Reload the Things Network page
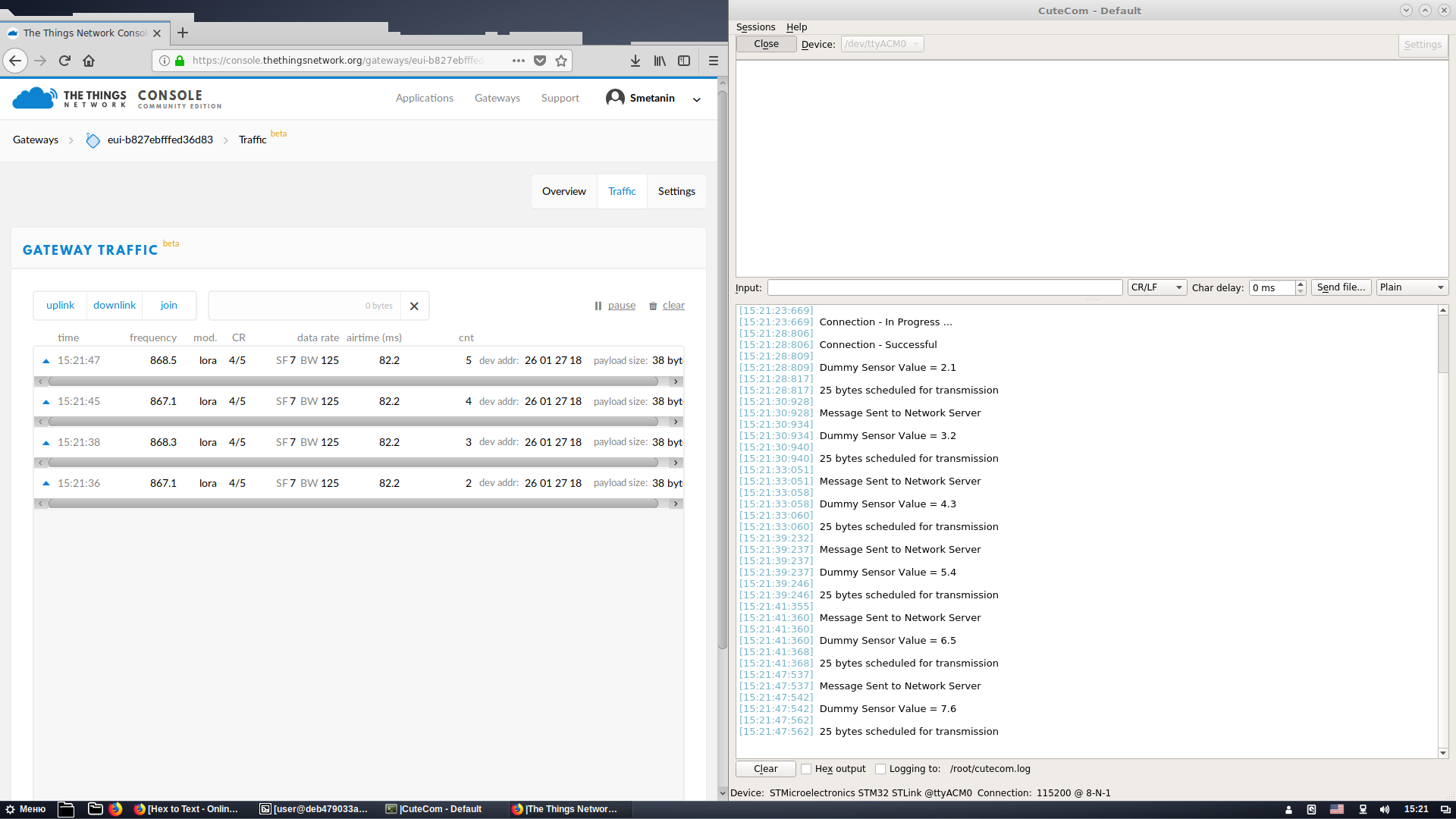Viewport: 1456px width, 819px height. [x=64, y=61]
